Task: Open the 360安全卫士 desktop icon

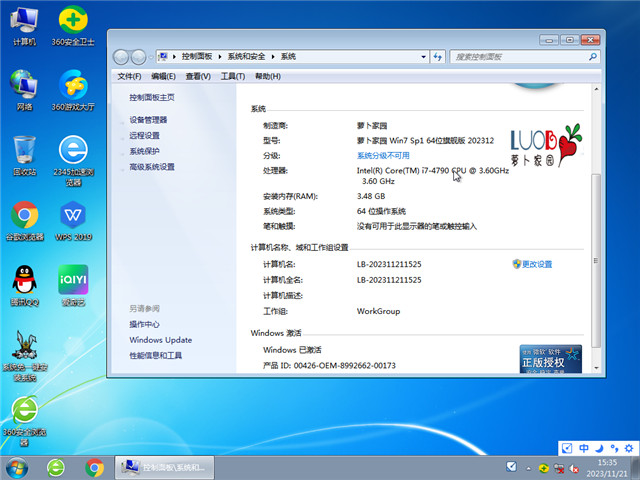Action: 73,27
